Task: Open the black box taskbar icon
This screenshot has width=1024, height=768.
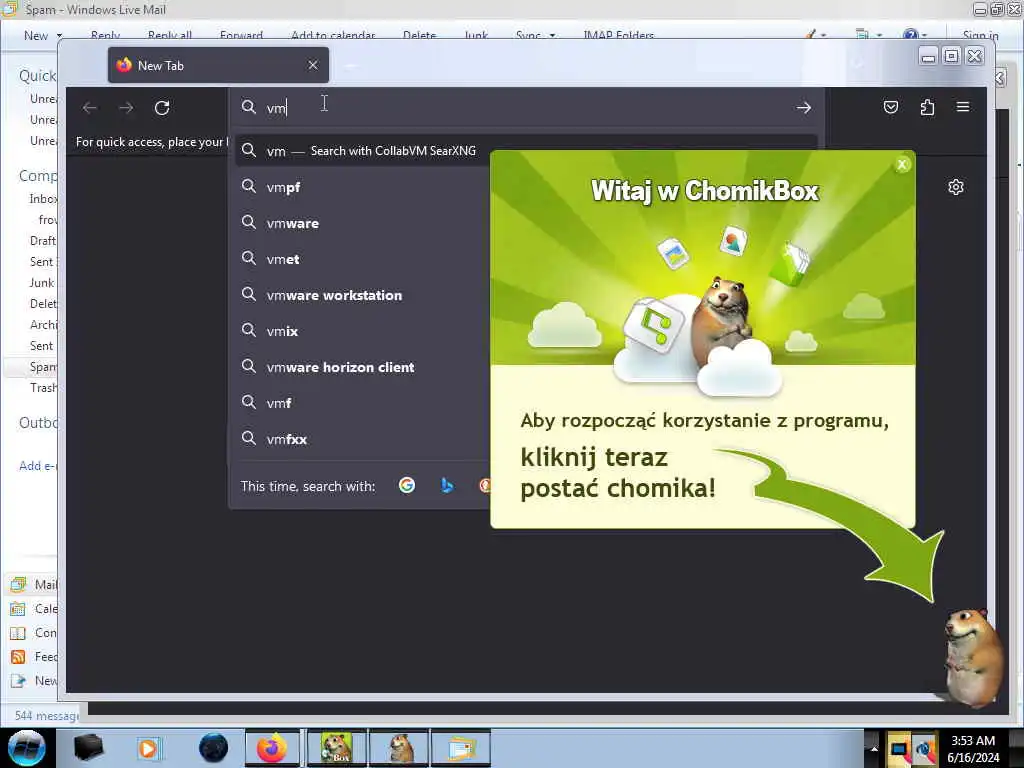Action: coord(88,748)
